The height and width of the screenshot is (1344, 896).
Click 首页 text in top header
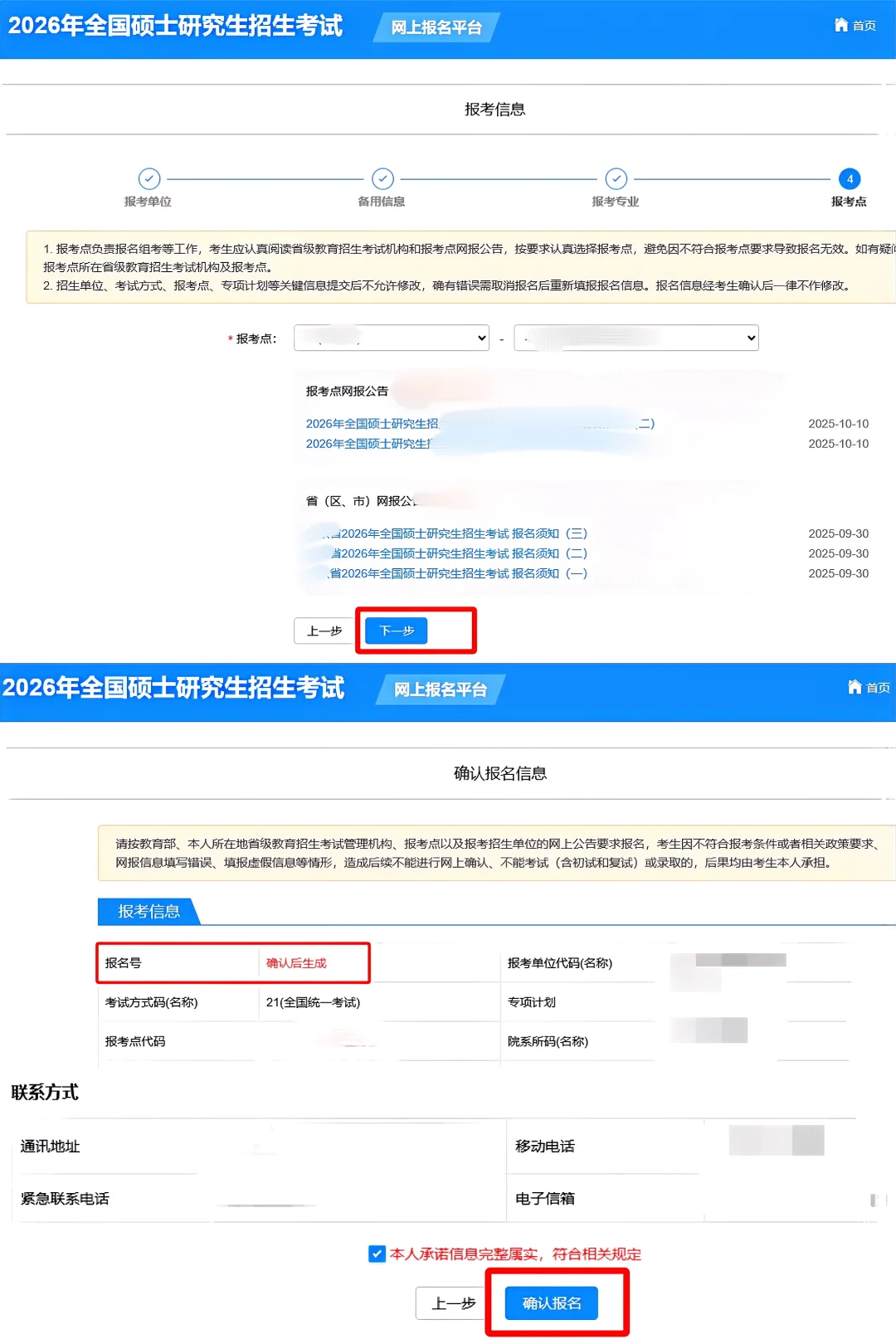tap(864, 26)
